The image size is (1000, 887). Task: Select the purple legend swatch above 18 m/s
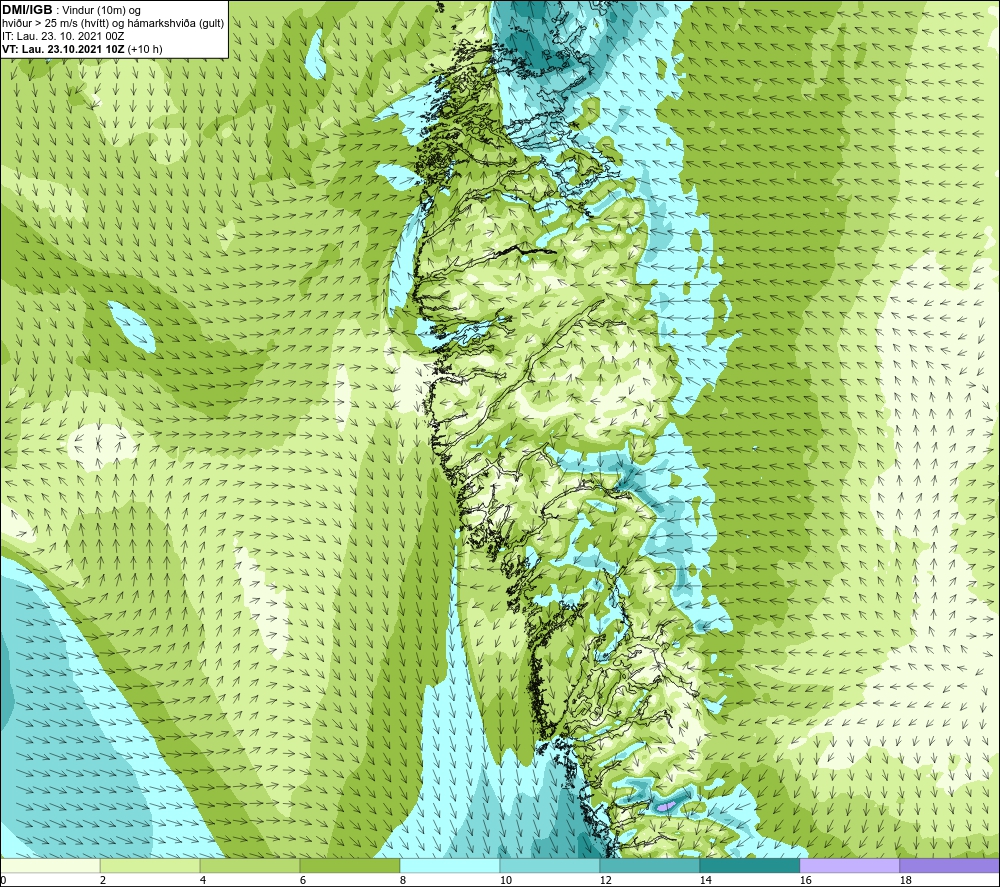tap(949, 865)
